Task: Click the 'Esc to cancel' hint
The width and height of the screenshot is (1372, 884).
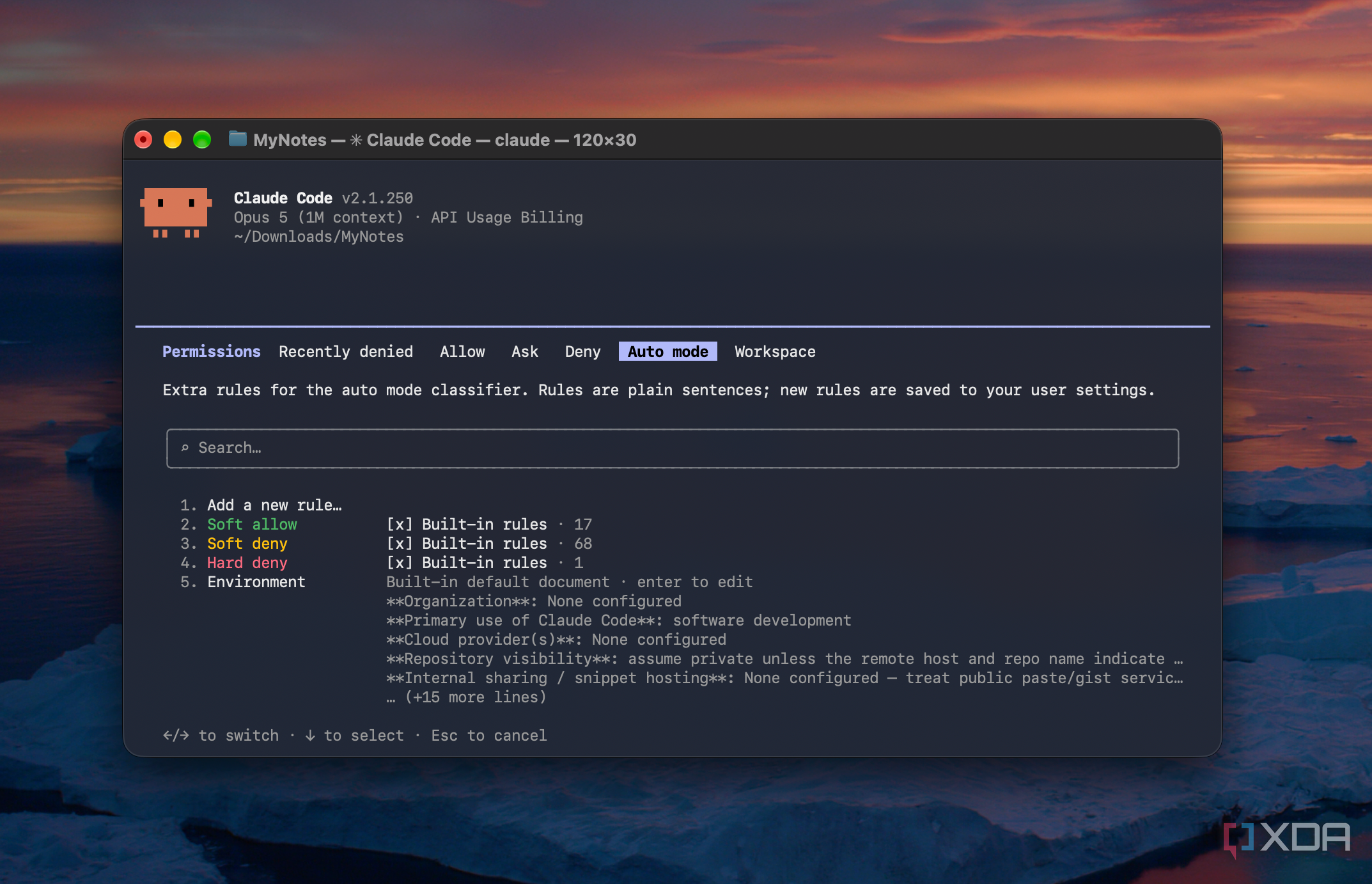Action: point(489,736)
